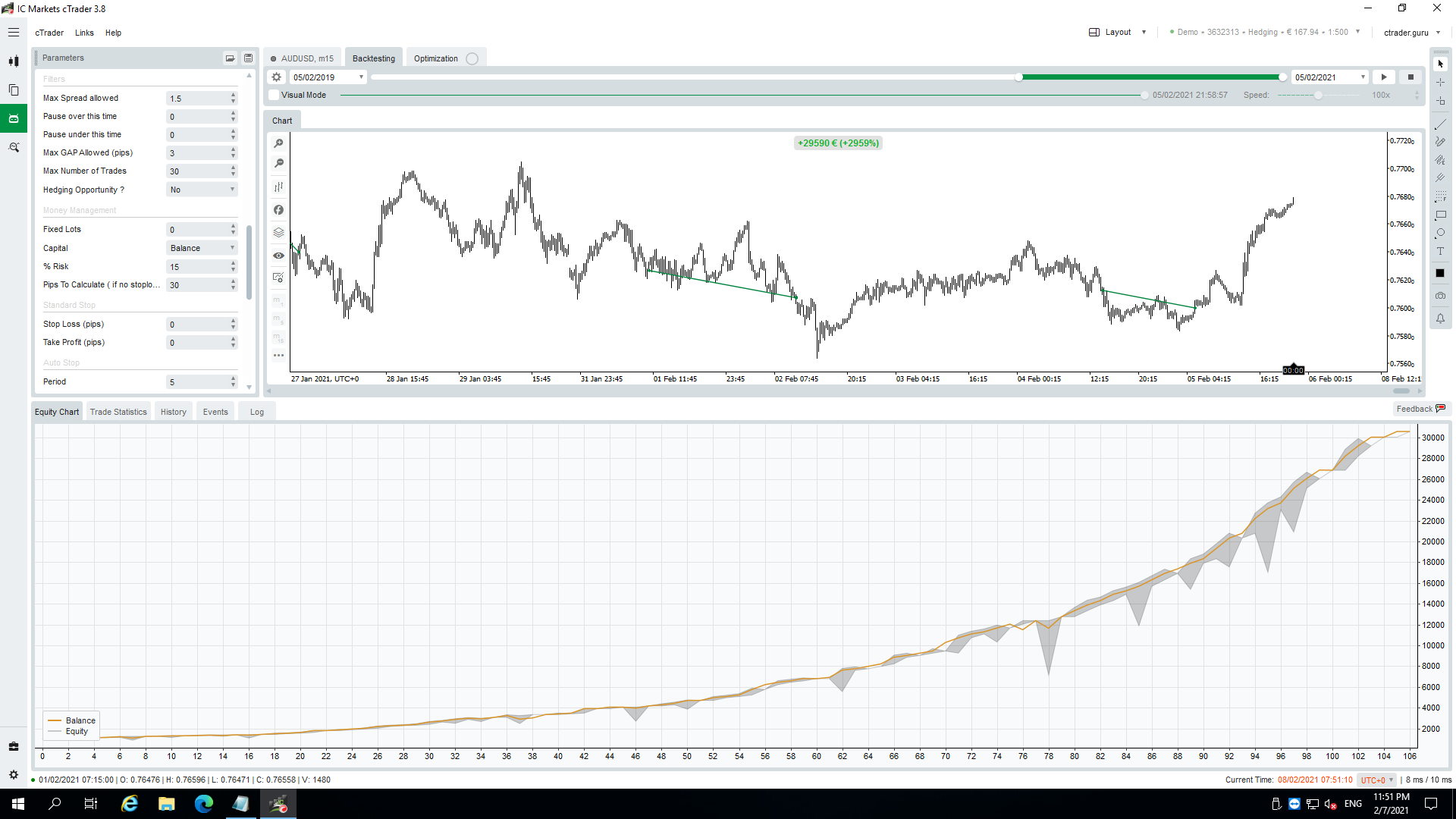
Task: Start the backtest with the play button
Action: tap(1383, 77)
